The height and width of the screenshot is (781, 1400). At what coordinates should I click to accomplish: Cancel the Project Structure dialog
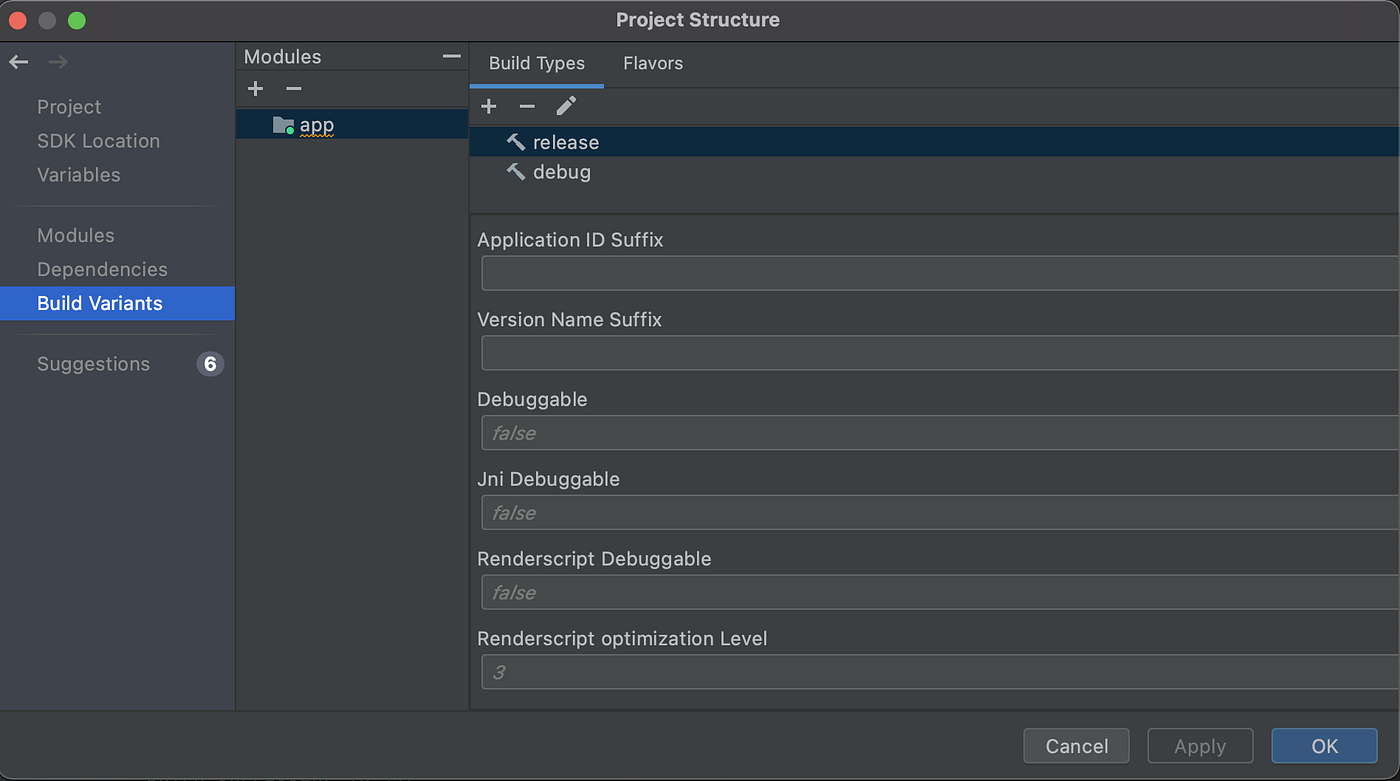tap(1076, 746)
